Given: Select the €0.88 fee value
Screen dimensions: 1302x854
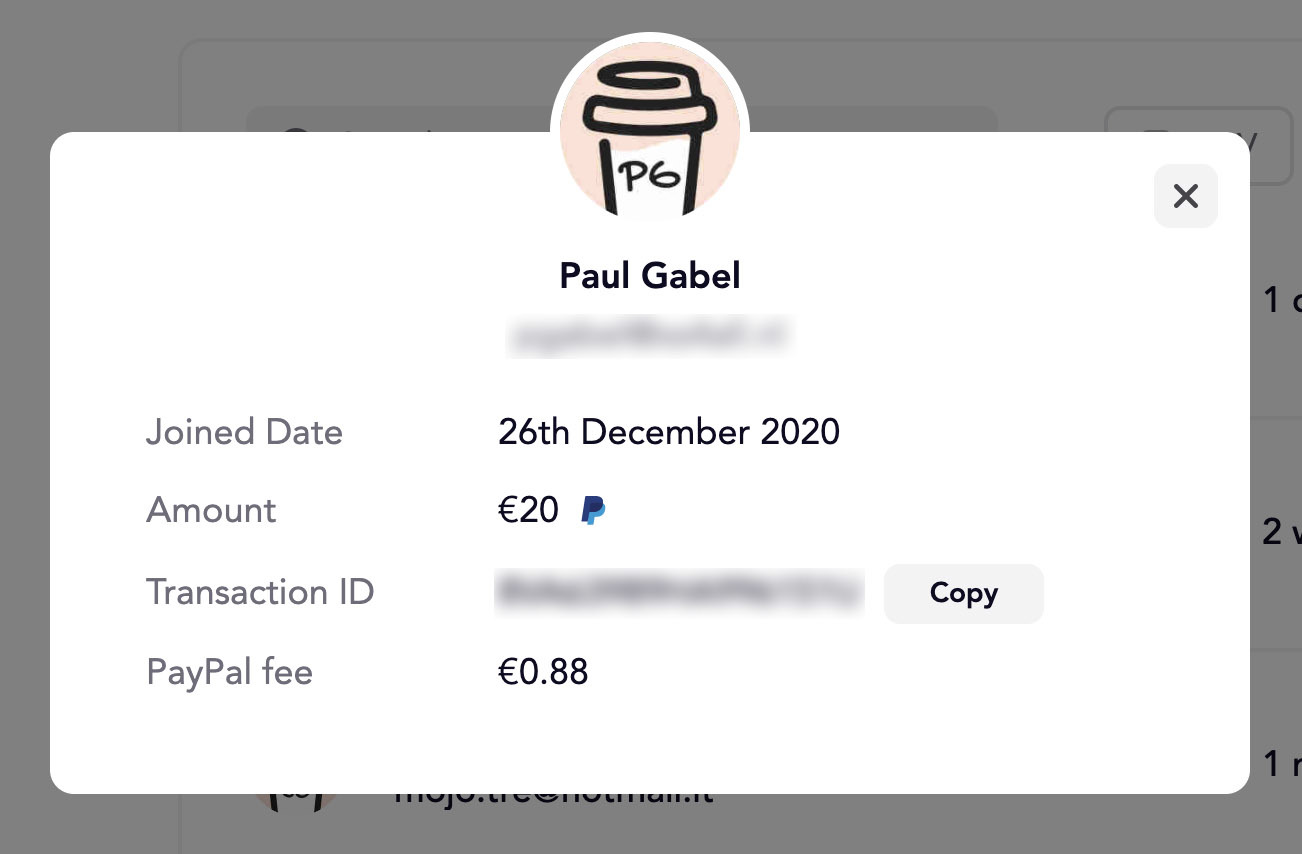Looking at the screenshot, I should pos(543,672).
